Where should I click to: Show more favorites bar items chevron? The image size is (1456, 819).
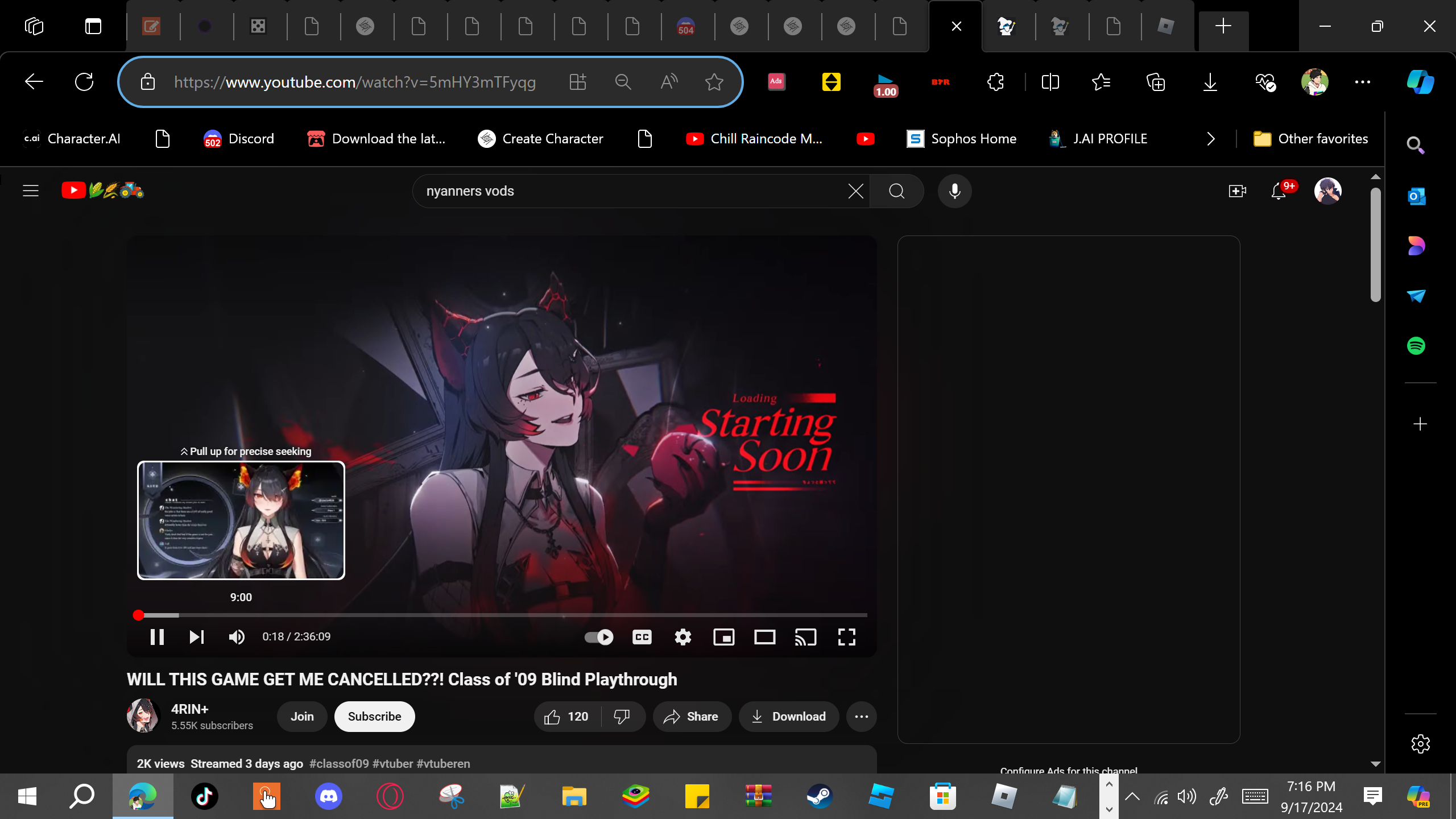pos(1211,139)
